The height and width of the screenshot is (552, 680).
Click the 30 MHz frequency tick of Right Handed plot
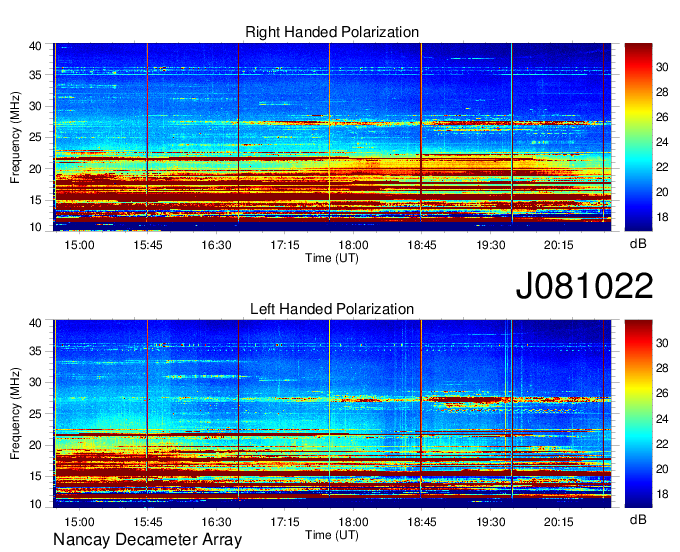(x=35, y=106)
